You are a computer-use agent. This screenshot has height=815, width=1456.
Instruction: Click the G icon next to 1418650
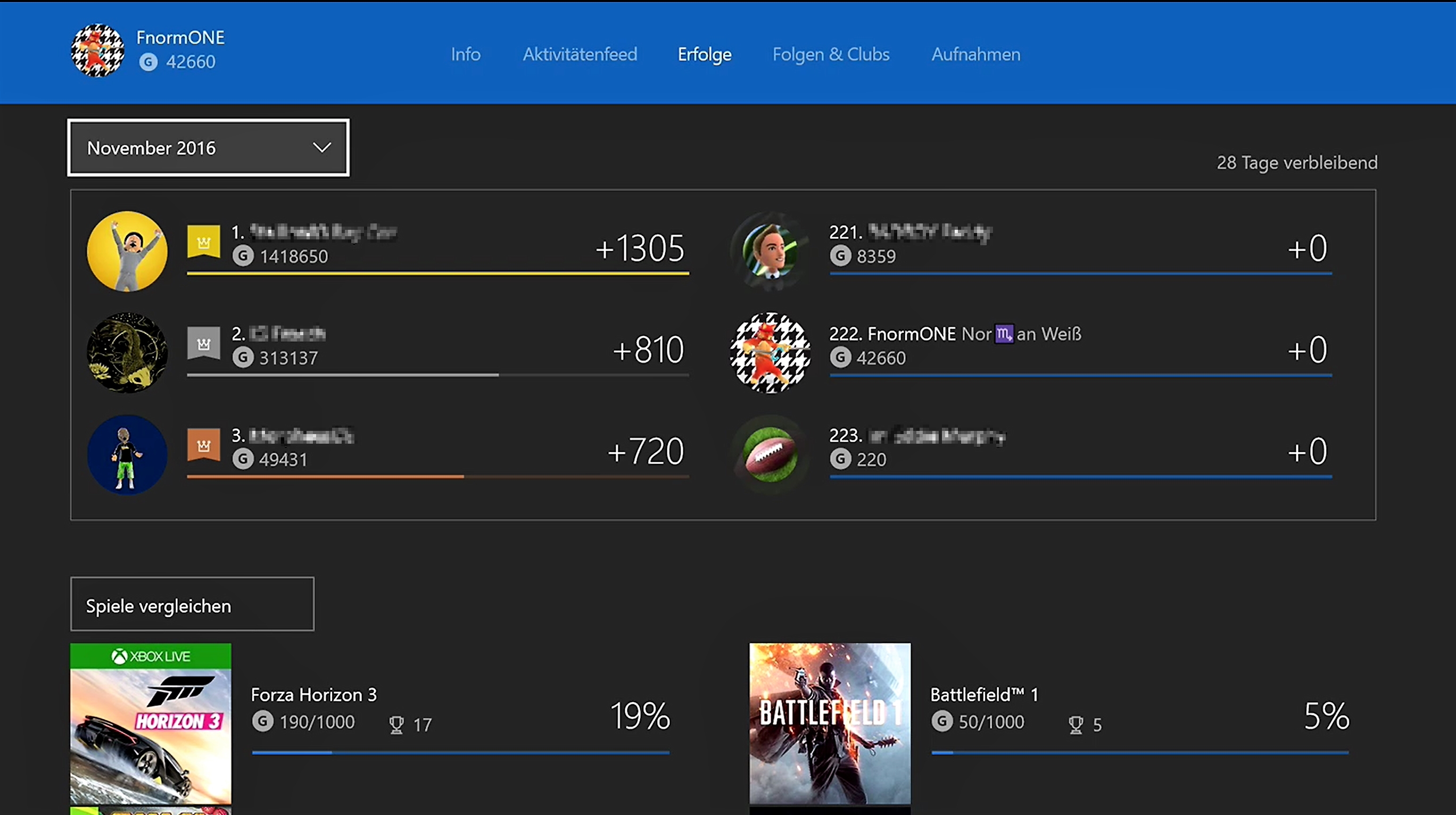point(243,256)
